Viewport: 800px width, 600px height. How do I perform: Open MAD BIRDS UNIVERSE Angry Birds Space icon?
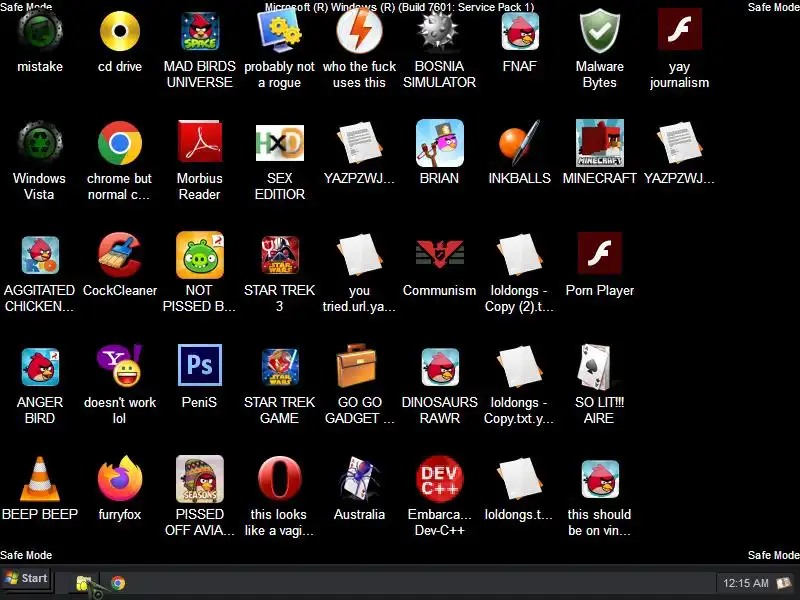pos(200,31)
